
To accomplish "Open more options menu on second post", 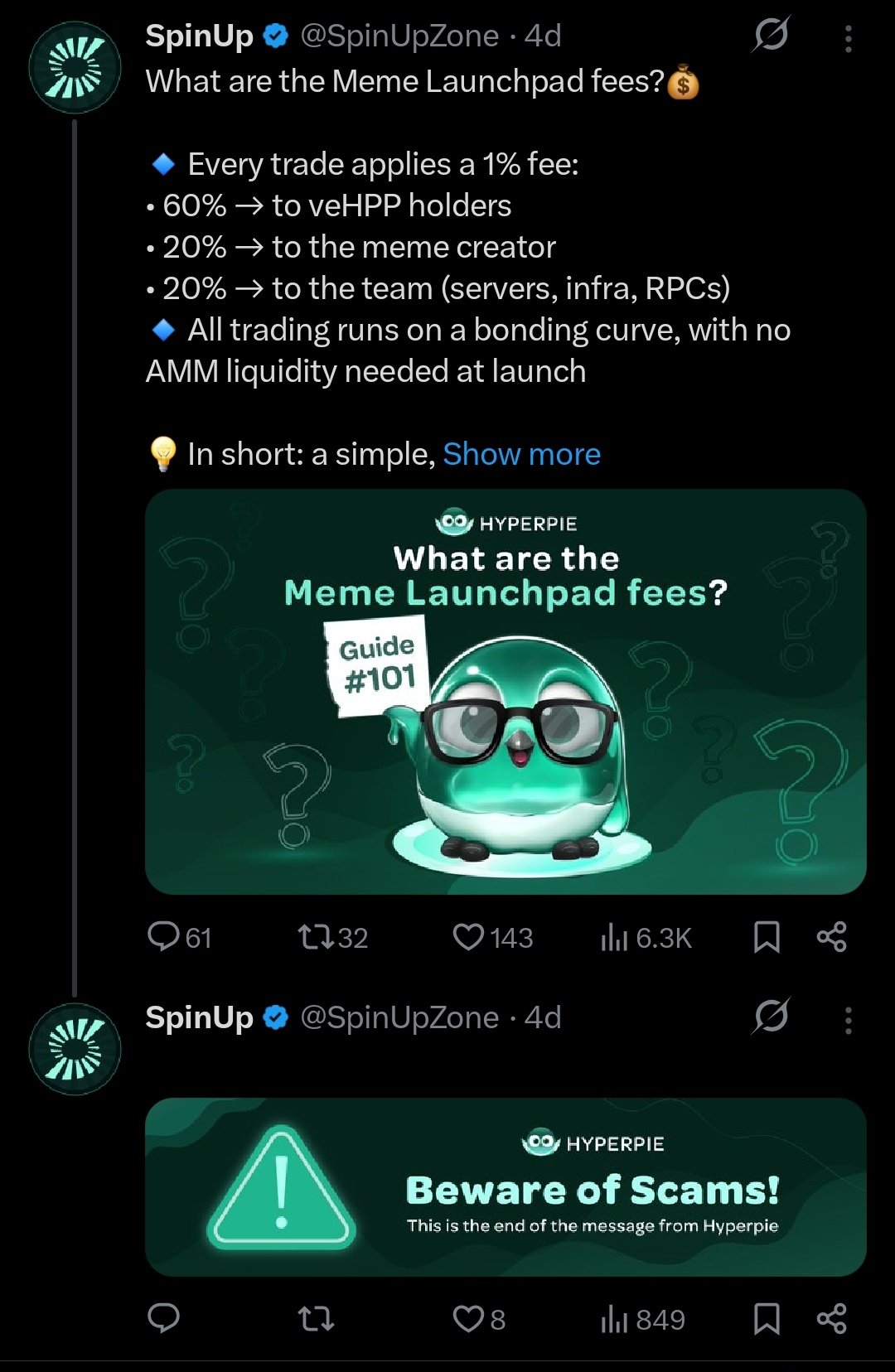I will pyautogui.click(x=848, y=1020).
